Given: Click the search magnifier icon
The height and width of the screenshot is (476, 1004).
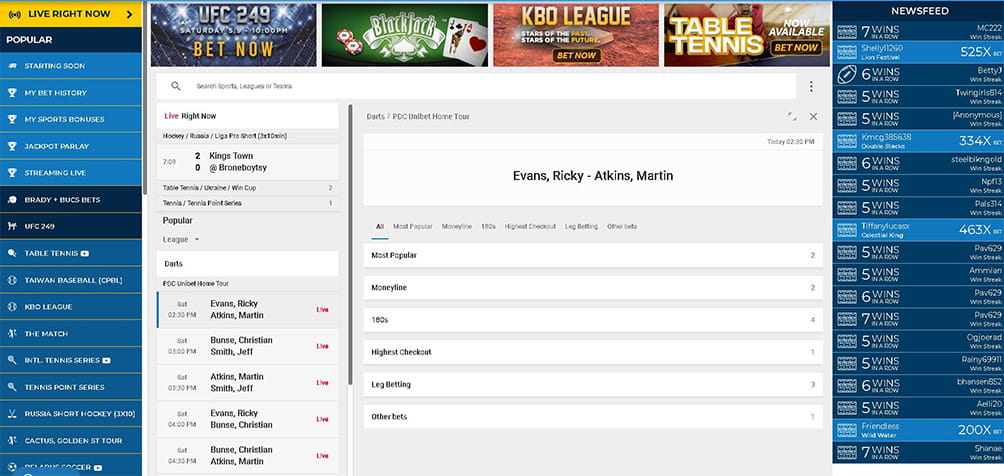Looking at the screenshot, I should pyautogui.click(x=176, y=86).
